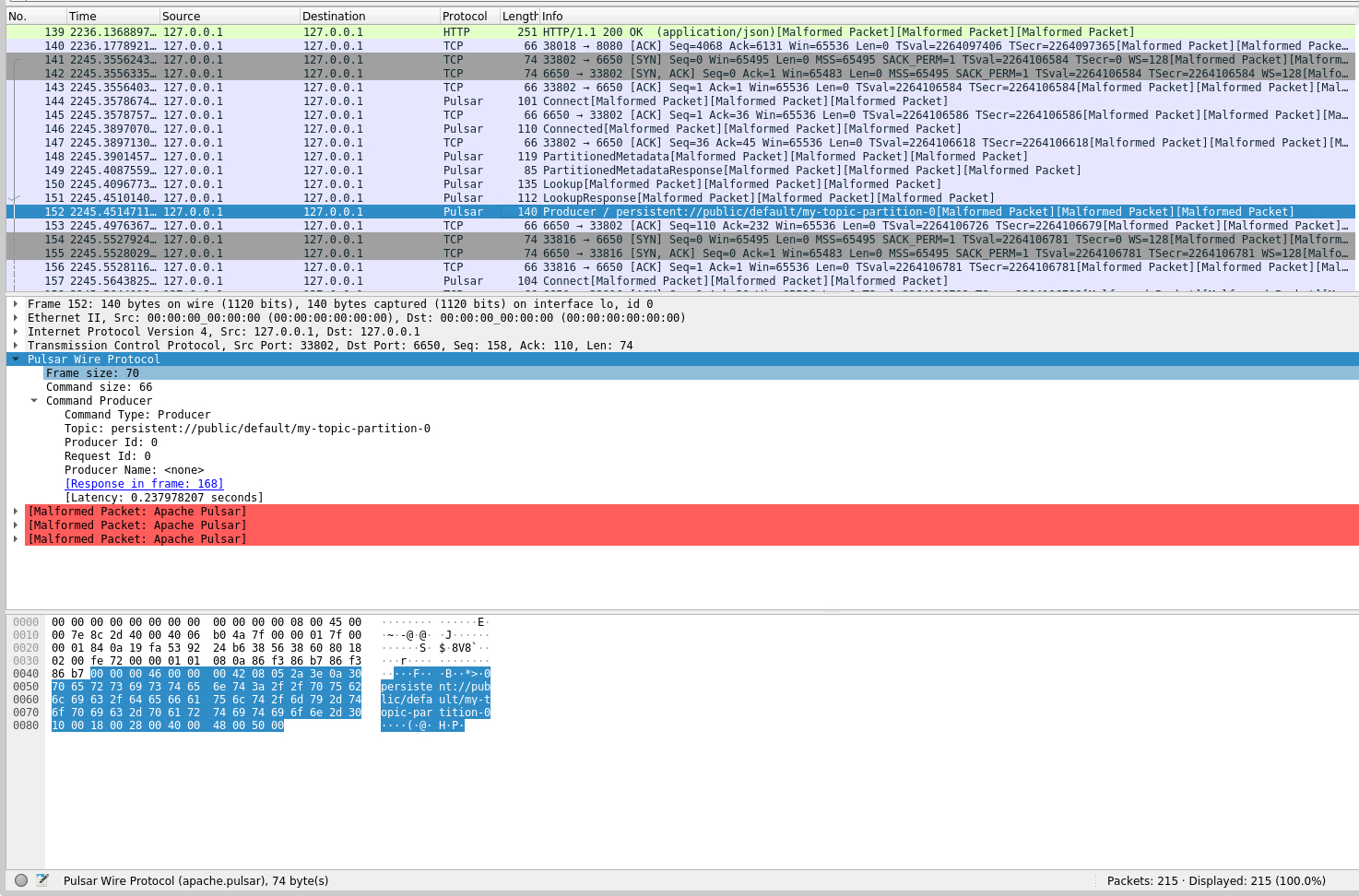Open the expert information circle icon in status bar
This screenshot has width=1359, height=896.
click(x=21, y=880)
